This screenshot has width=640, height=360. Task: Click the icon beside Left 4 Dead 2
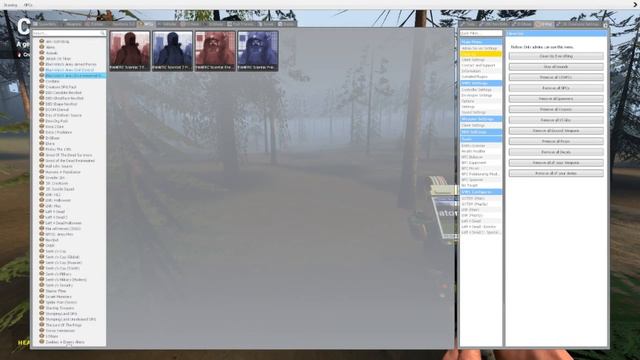point(42,217)
